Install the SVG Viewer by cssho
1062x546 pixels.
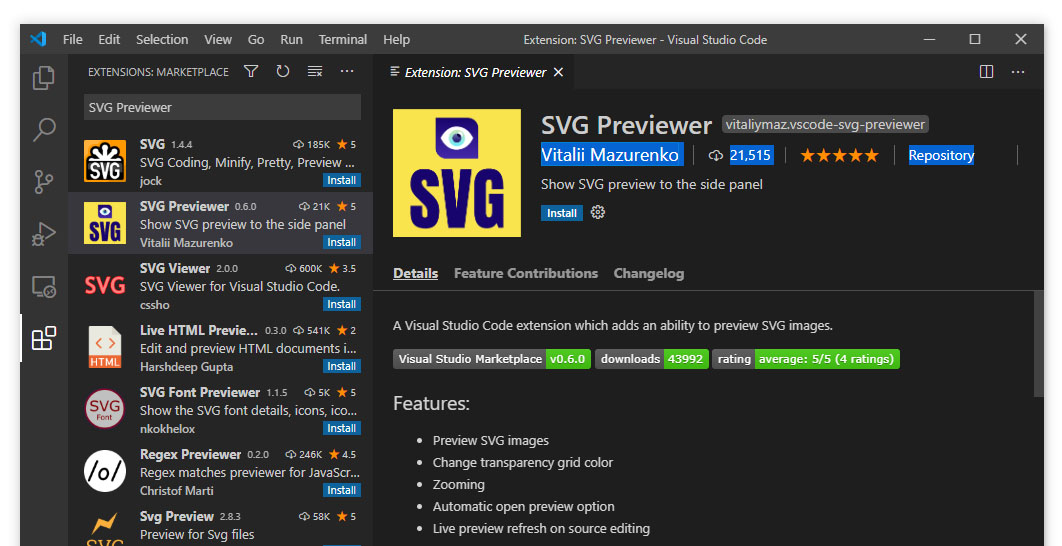coord(342,304)
